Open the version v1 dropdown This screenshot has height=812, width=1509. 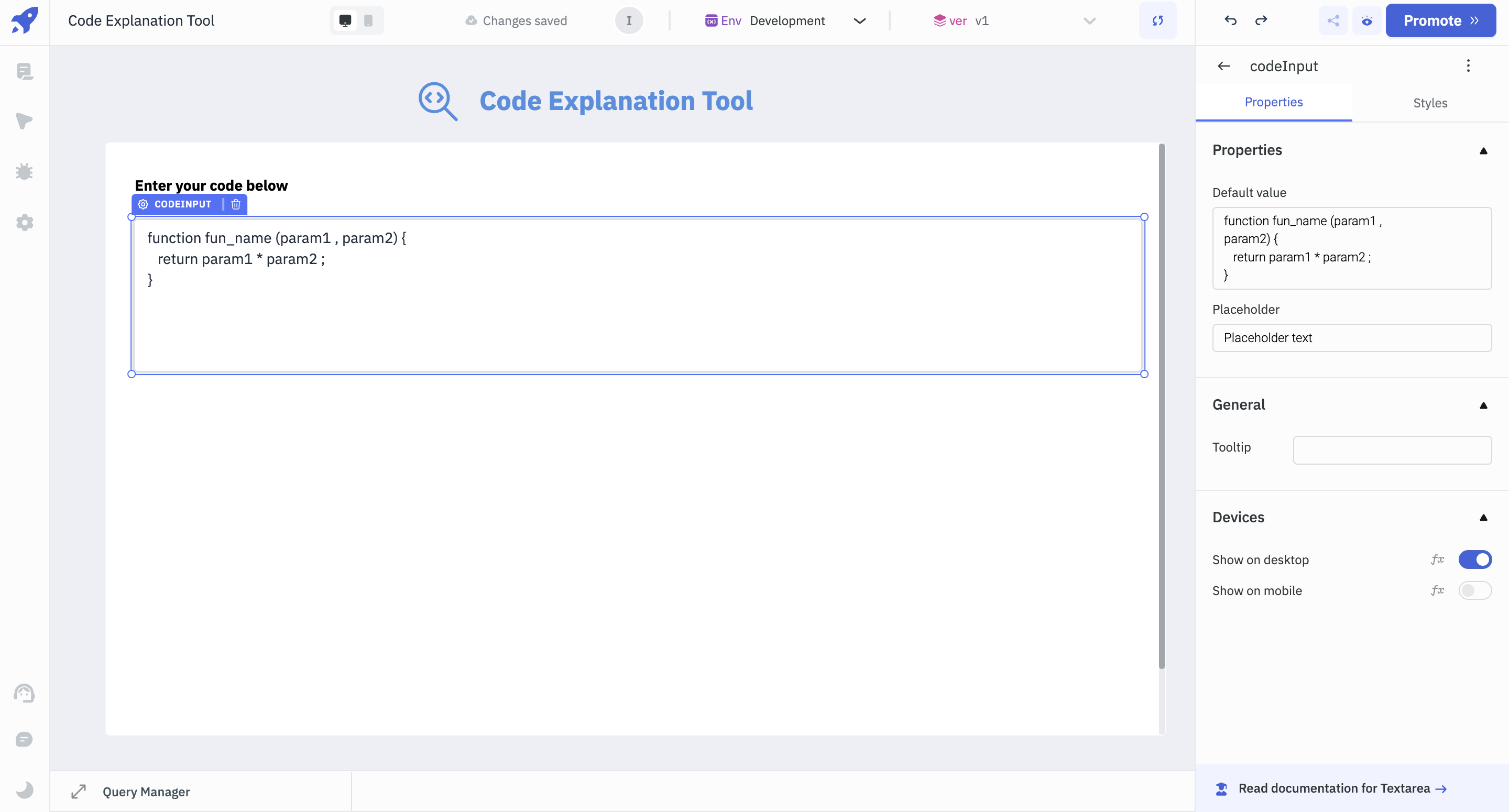click(1088, 20)
